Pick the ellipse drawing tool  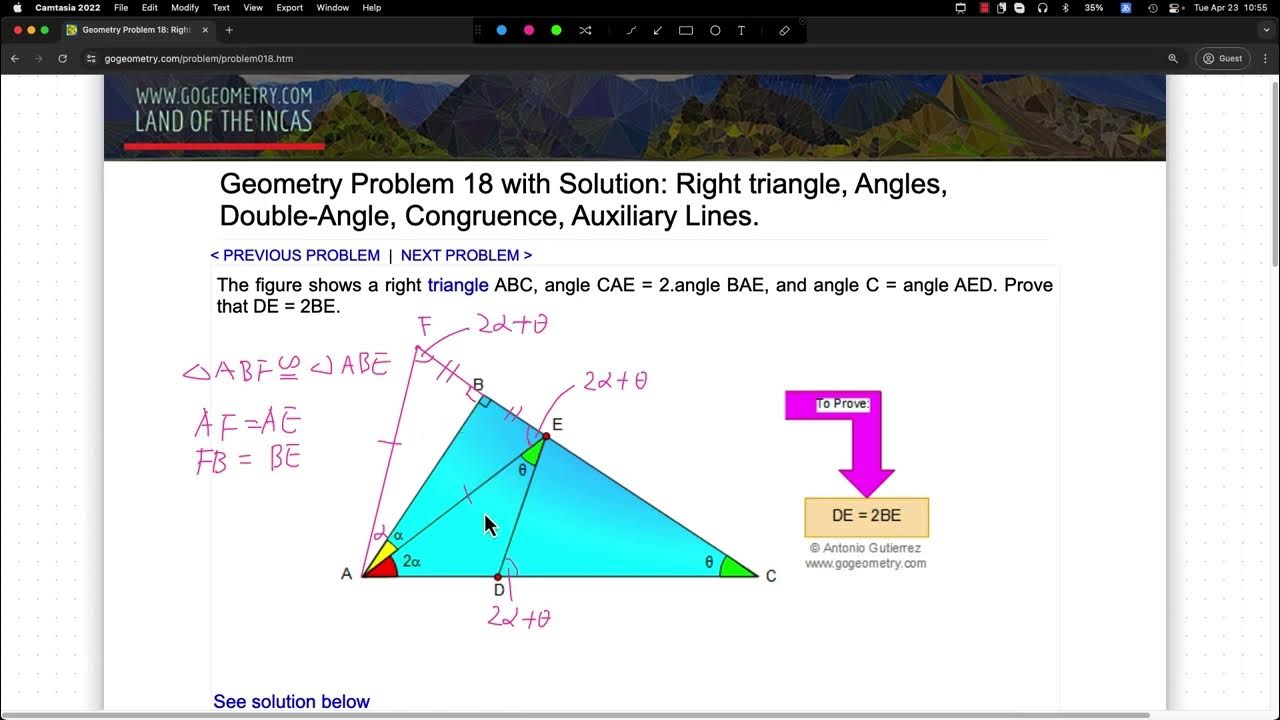[716, 30]
